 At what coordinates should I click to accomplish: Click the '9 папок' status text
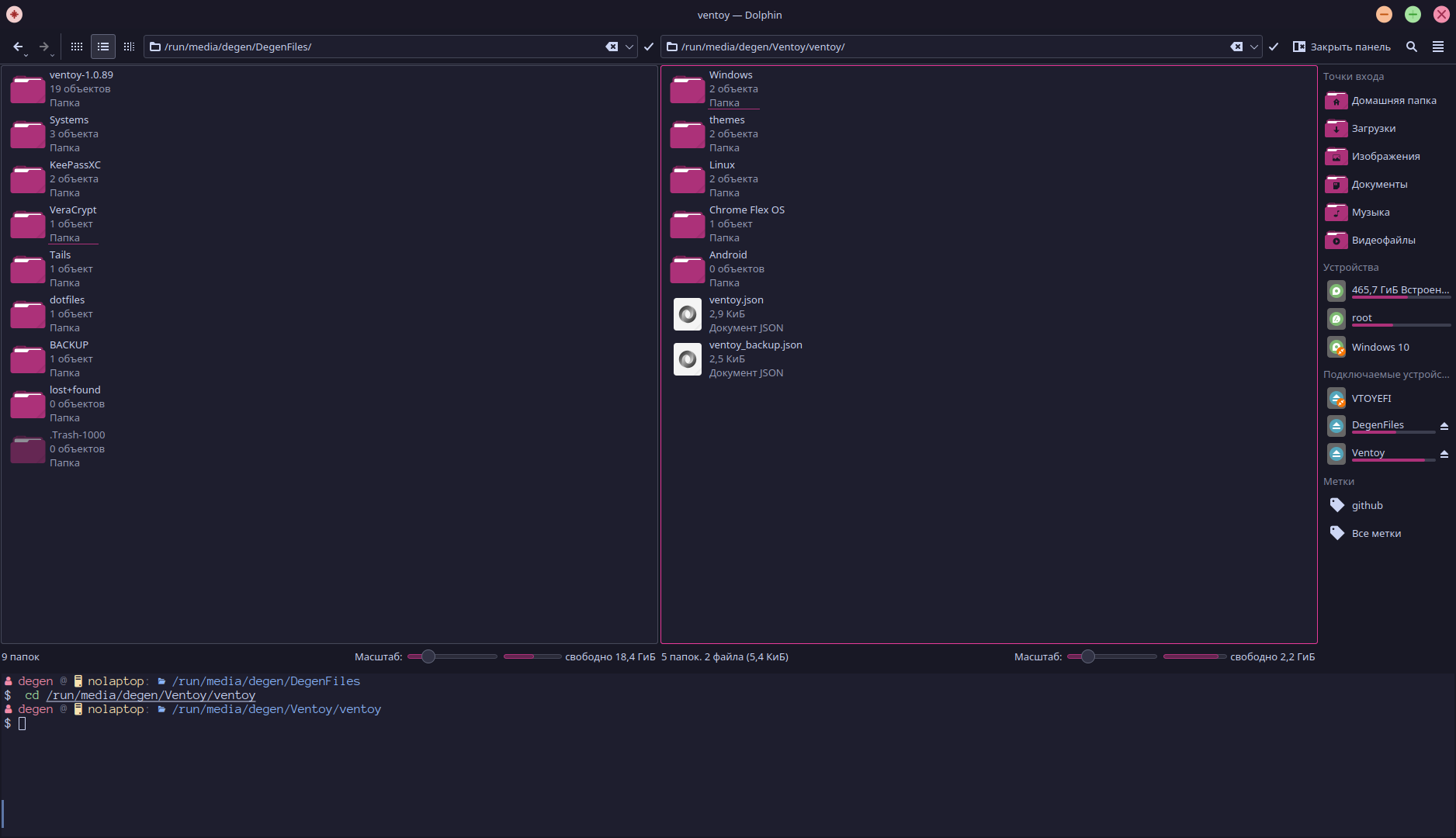point(21,656)
